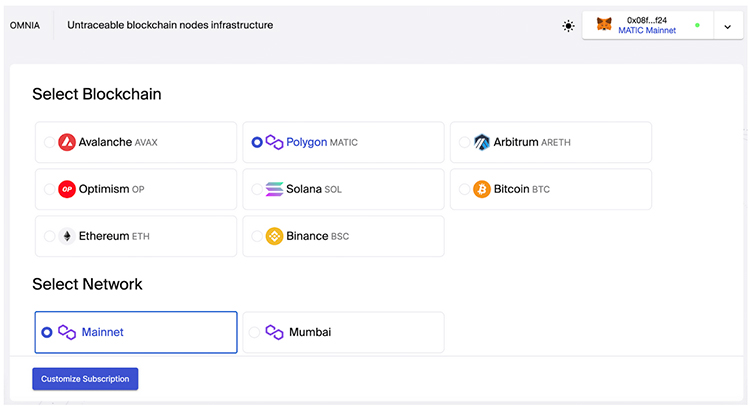Select the Avalanche AVAX radio button
750x406 pixels.
tap(49, 143)
